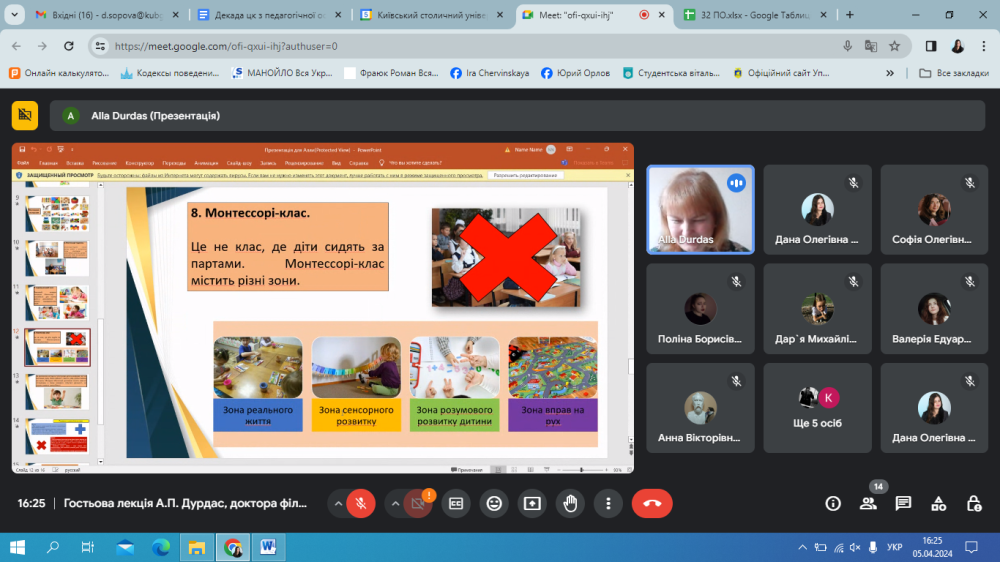The height and width of the screenshot is (562, 1000).
Task: Open the activities icon
Action: point(938,503)
